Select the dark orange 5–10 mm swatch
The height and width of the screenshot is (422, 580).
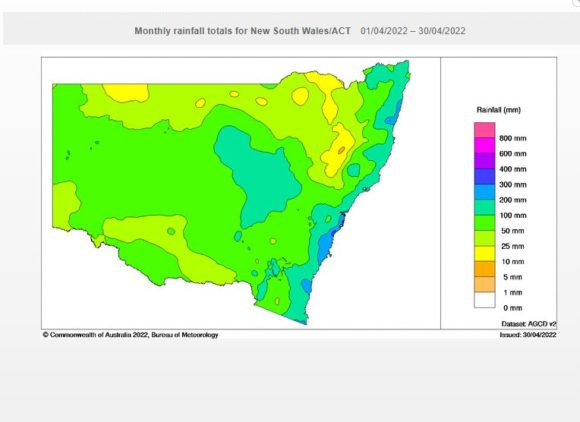pyautogui.click(x=485, y=269)
